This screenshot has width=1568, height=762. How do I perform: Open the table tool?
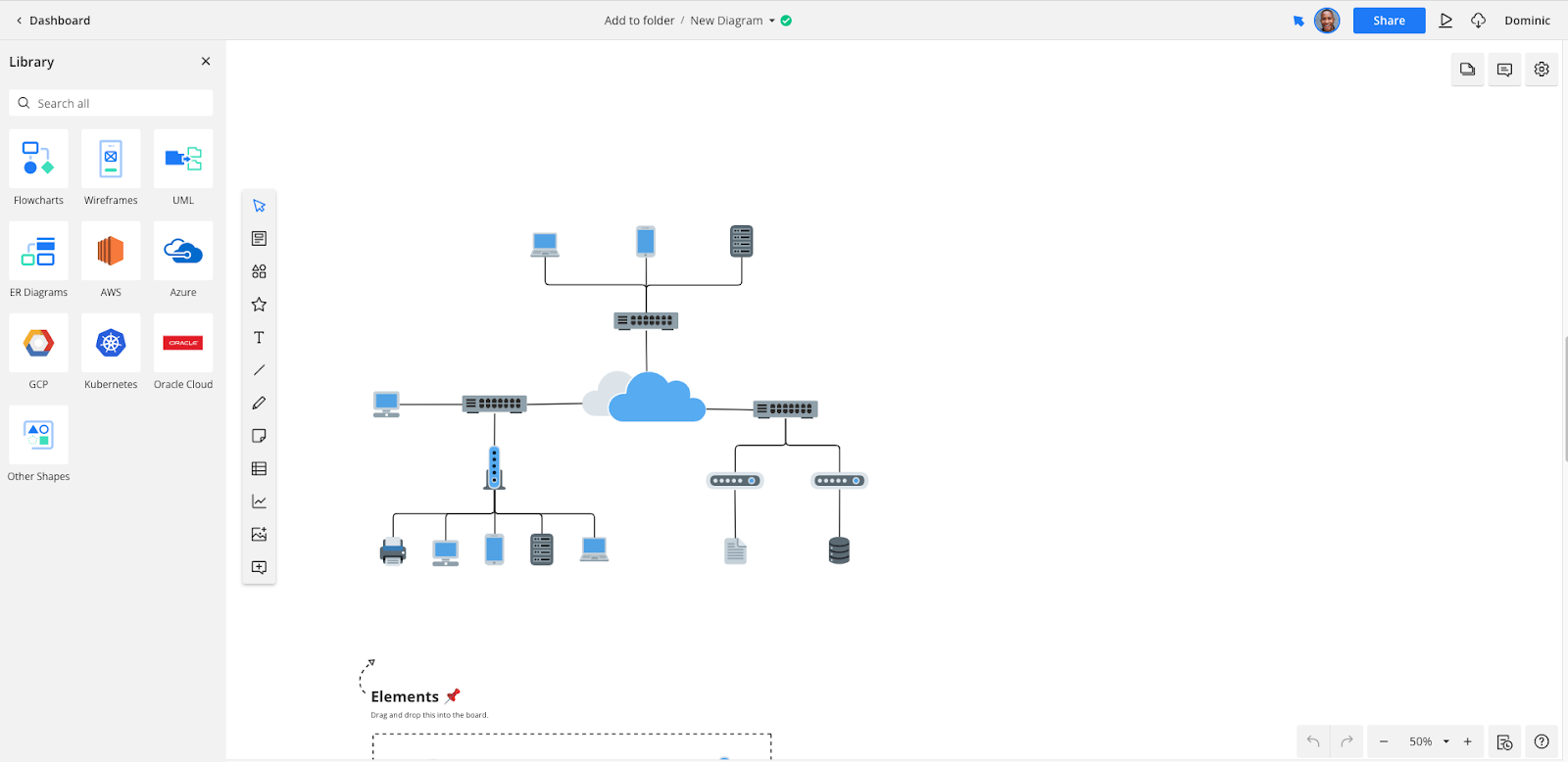(x=259, y=469)
